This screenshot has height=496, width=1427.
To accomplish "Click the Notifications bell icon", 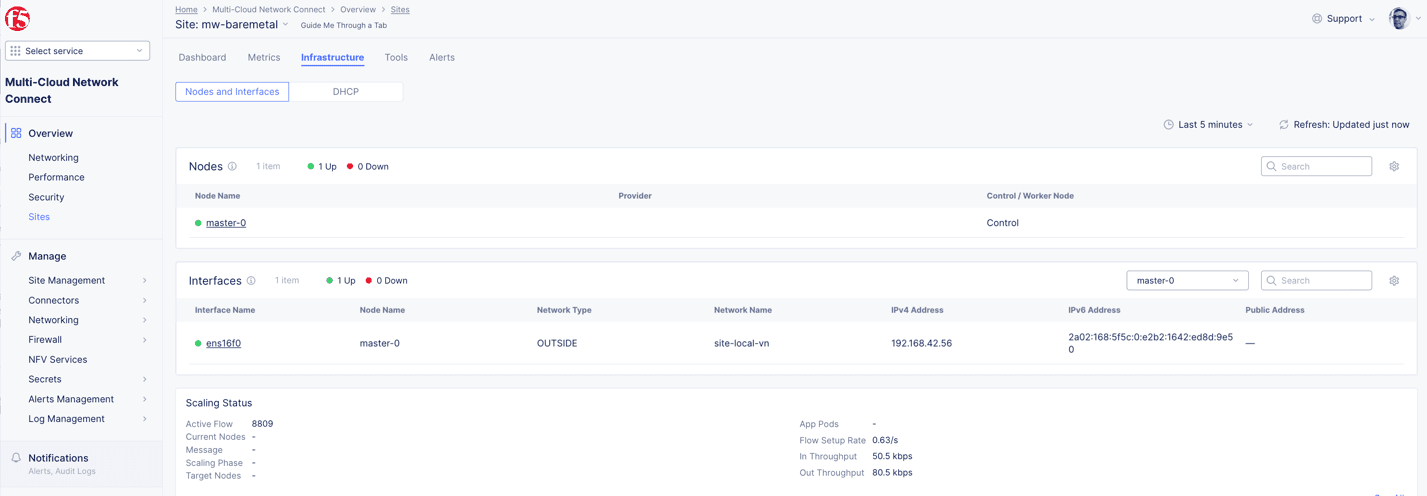I will tap(16, 458).
